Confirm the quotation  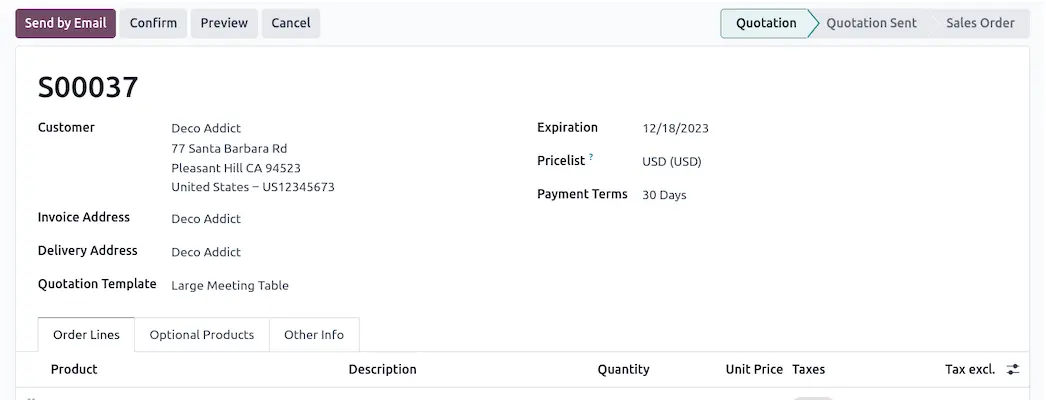click(153, 23)
